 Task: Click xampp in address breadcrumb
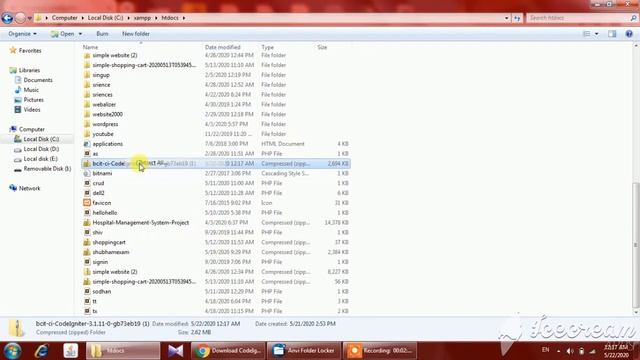[x=142, y=18]
